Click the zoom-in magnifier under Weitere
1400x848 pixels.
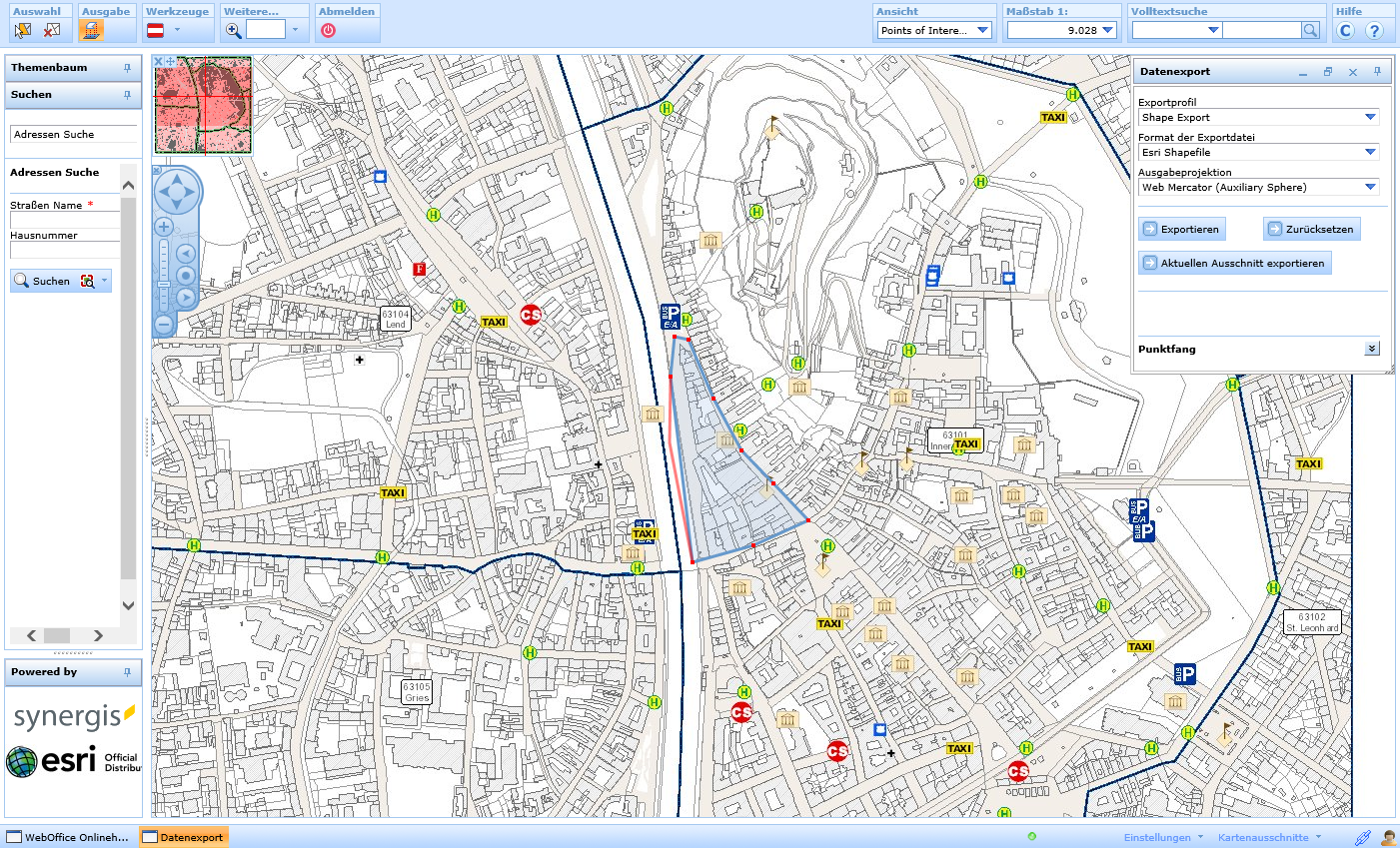point(234,30)
